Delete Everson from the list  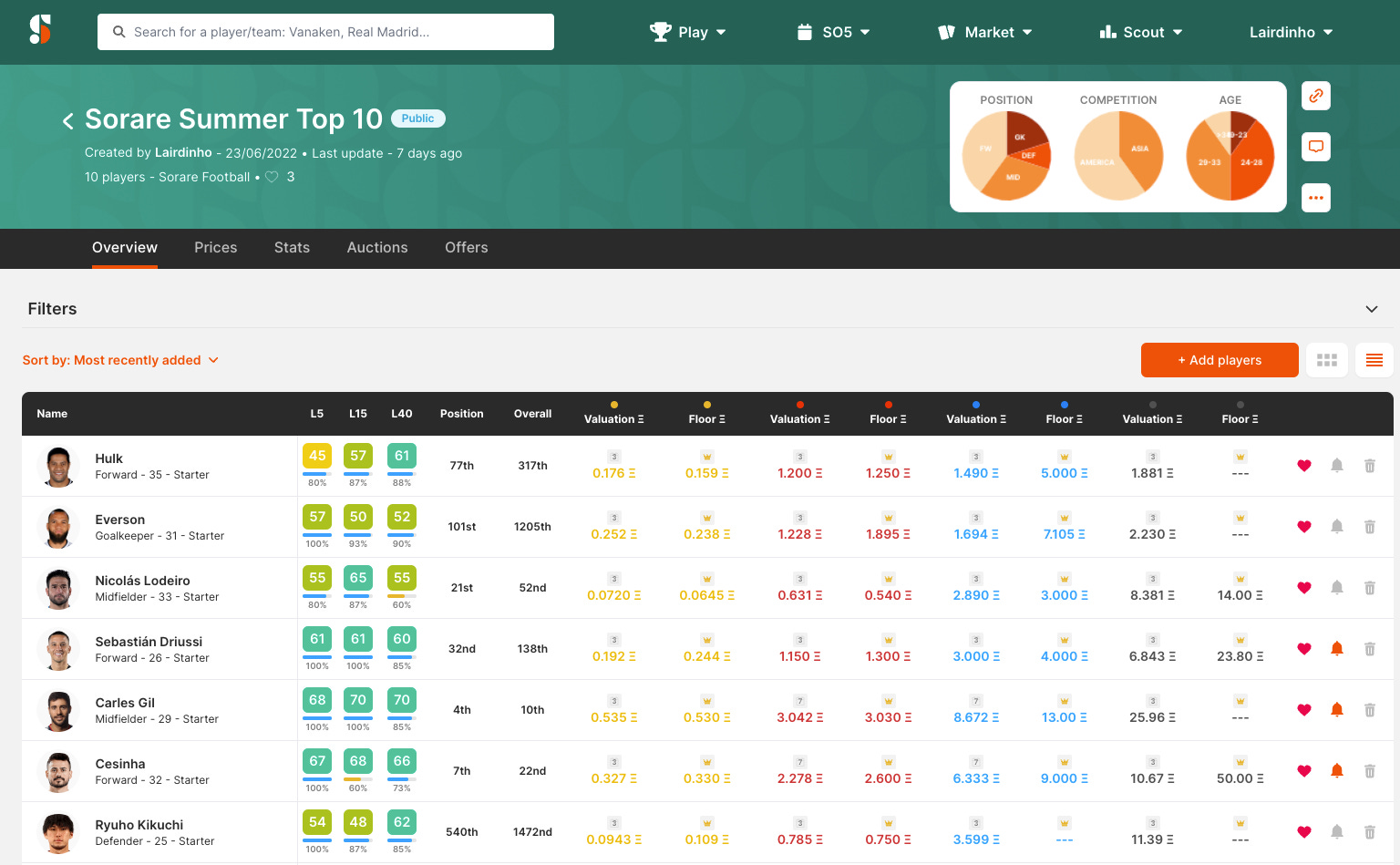(x=1370, y=527)
